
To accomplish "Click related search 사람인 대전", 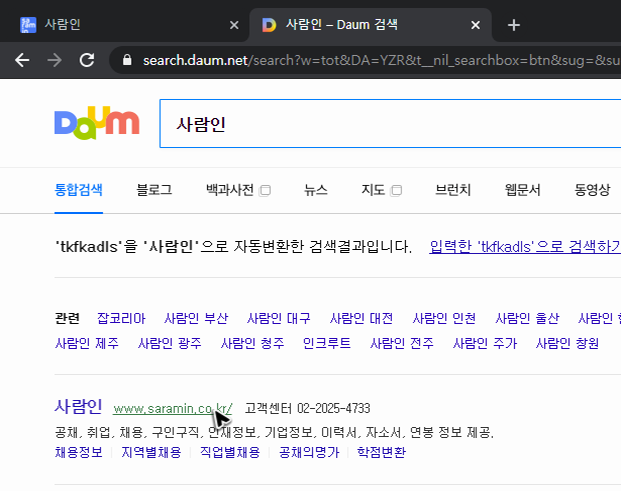I will (362, 318).
